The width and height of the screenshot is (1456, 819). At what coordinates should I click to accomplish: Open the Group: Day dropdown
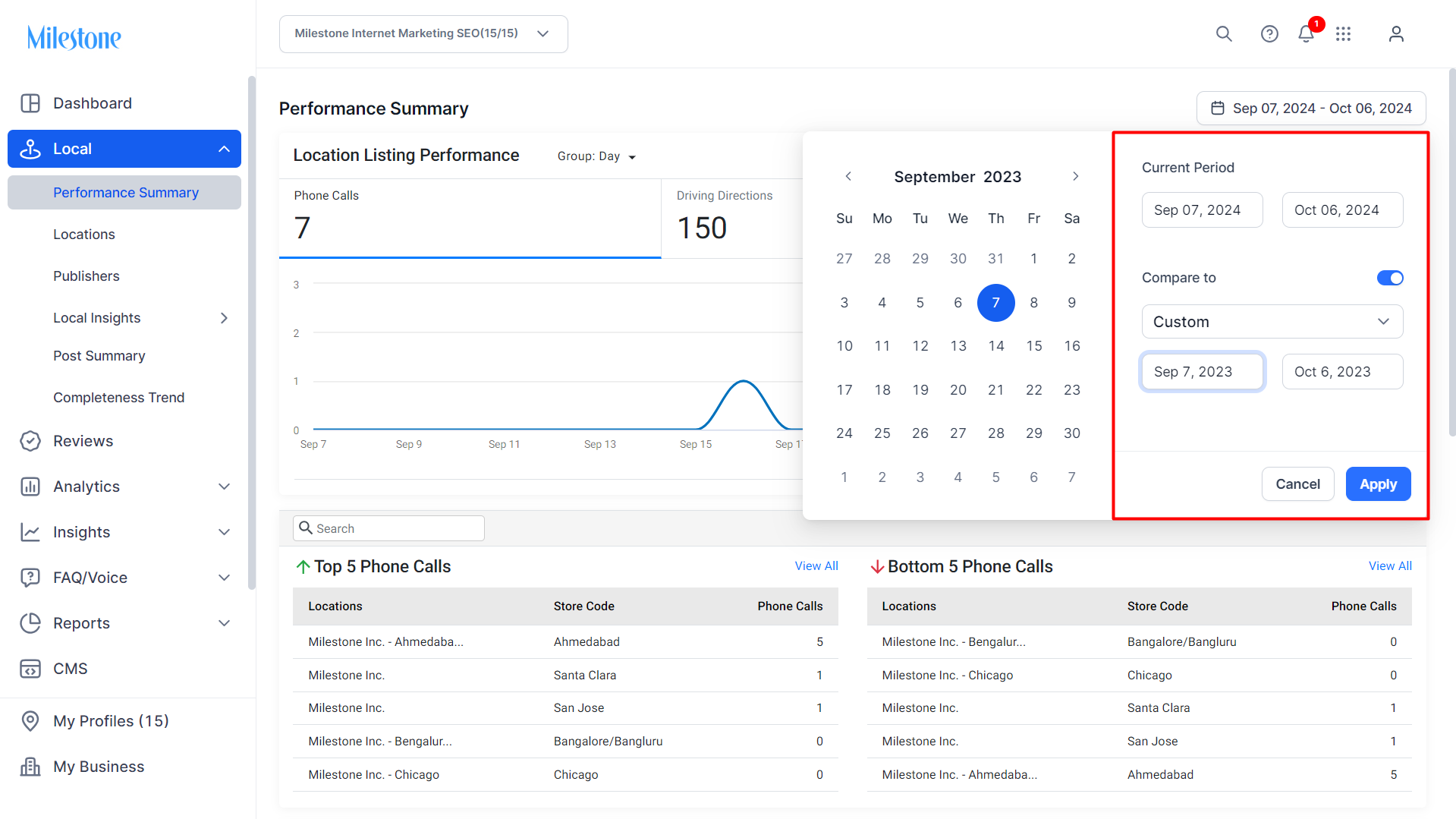[596, 156]
